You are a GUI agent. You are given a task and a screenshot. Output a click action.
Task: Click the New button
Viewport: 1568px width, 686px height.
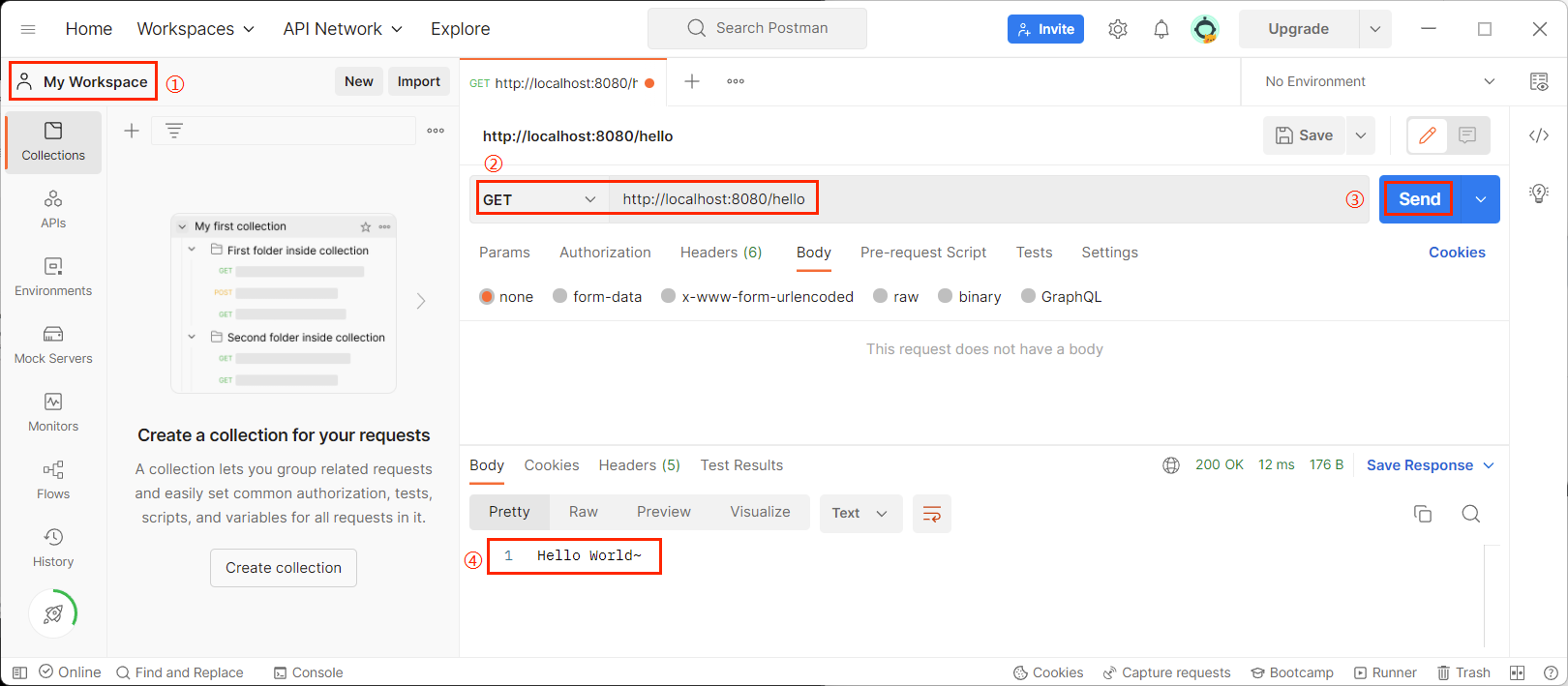(359, 81)
